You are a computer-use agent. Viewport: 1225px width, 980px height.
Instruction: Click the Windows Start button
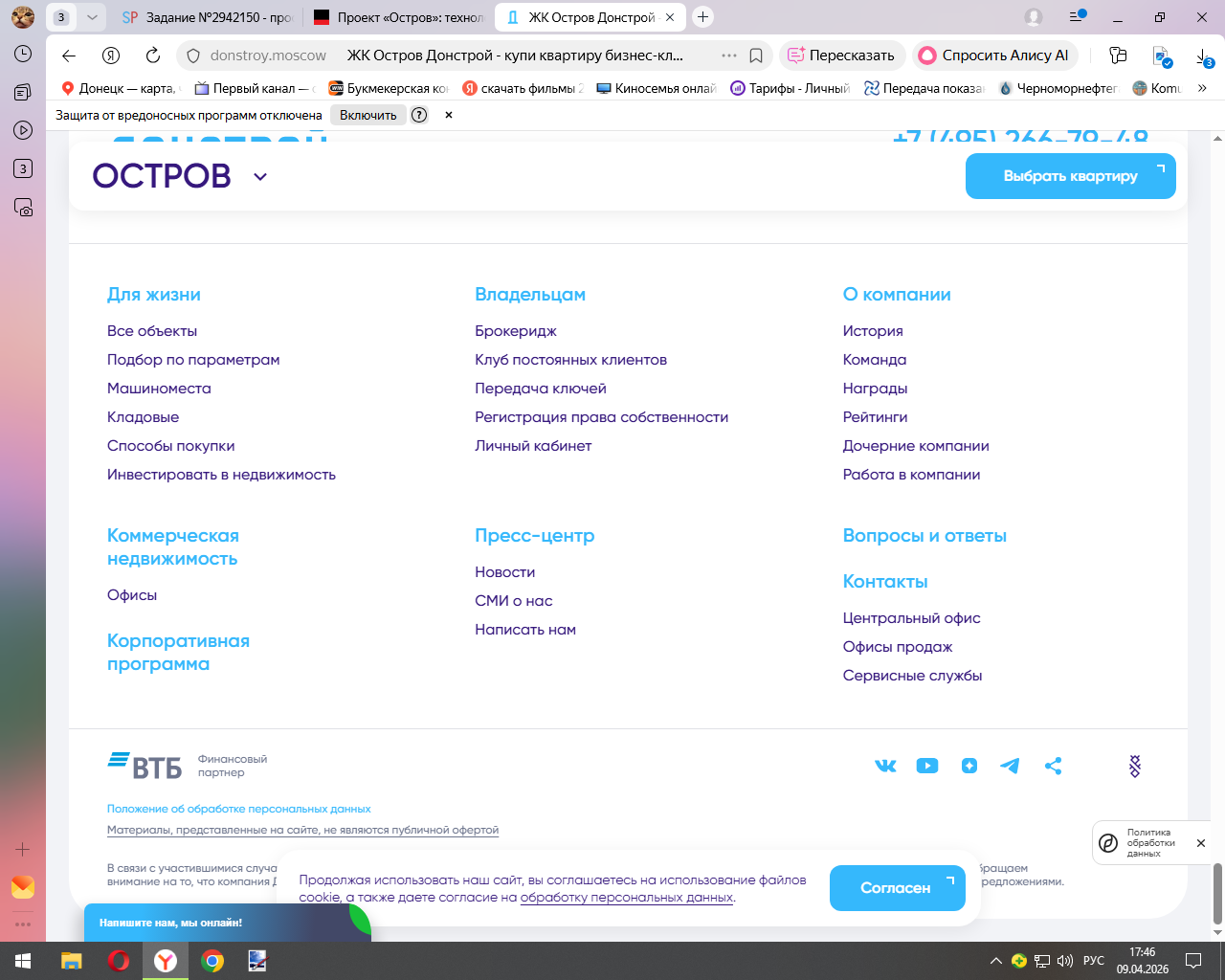(x=23, y=961)
